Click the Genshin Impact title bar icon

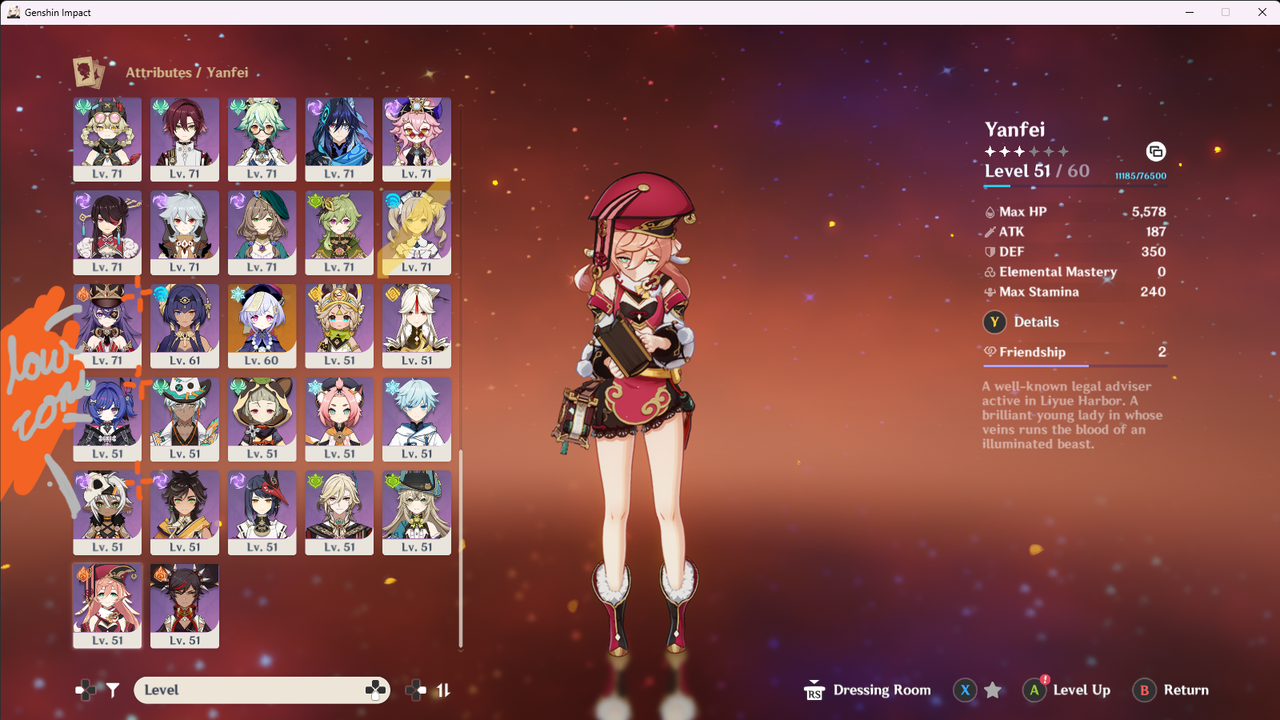point(13,12)
